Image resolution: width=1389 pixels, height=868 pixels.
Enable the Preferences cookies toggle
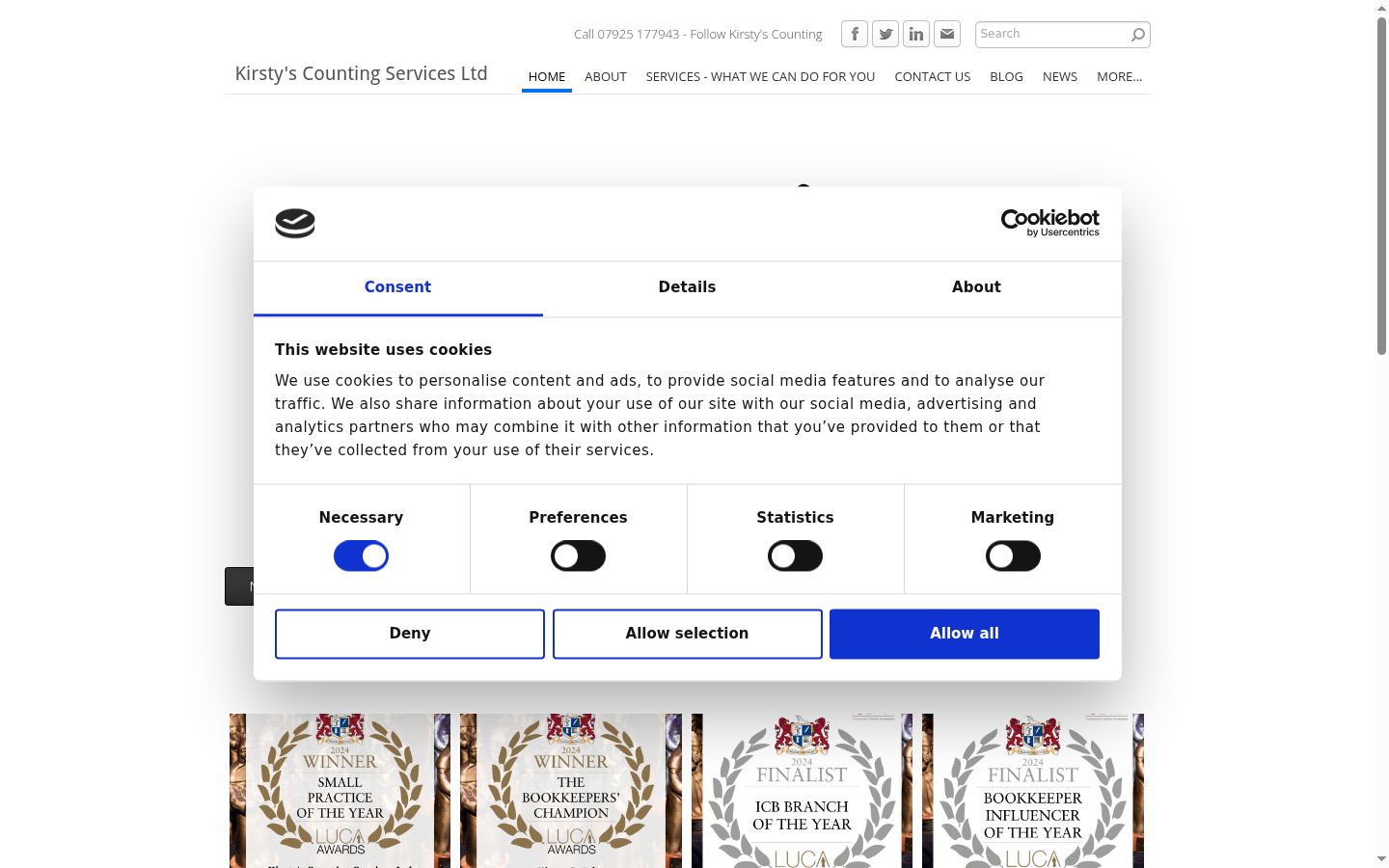(578, 556)
